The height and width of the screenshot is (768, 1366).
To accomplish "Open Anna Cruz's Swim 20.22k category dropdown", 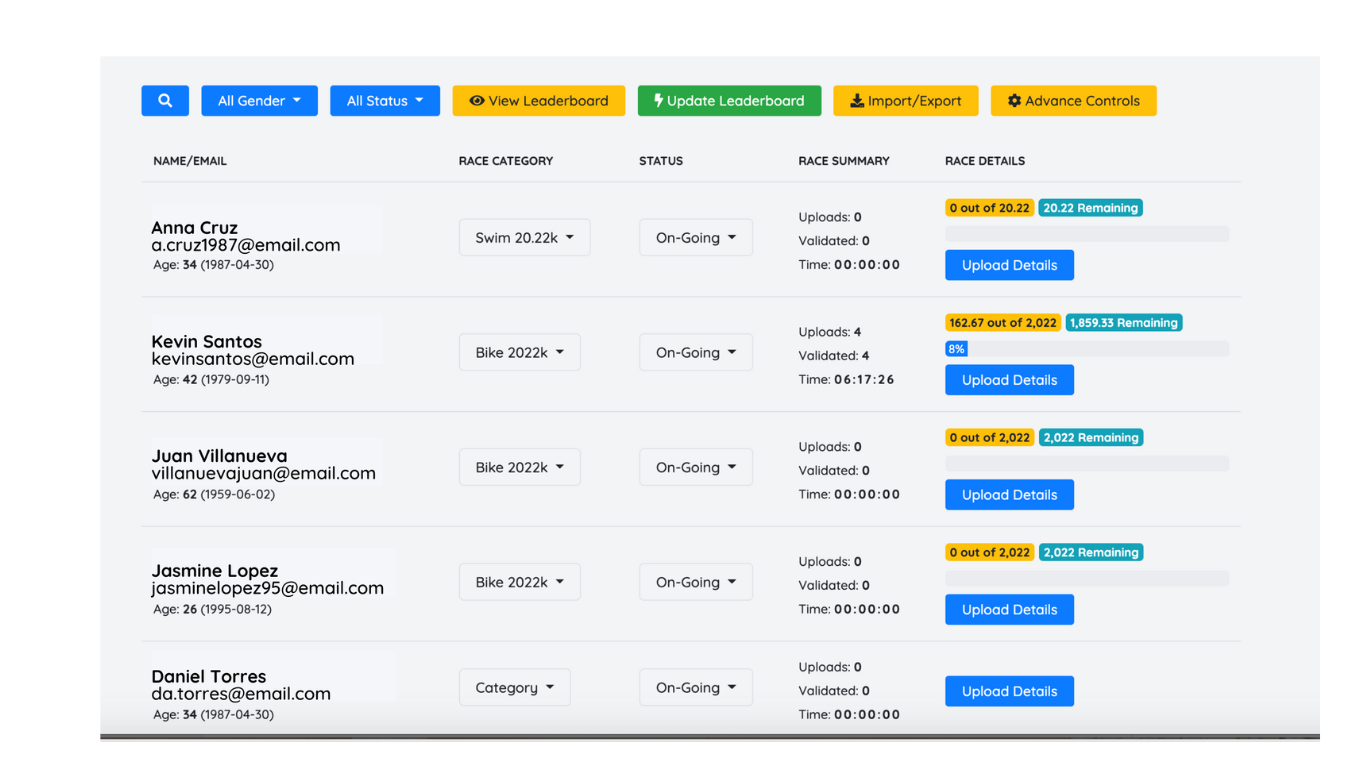I will pos(524,238).
